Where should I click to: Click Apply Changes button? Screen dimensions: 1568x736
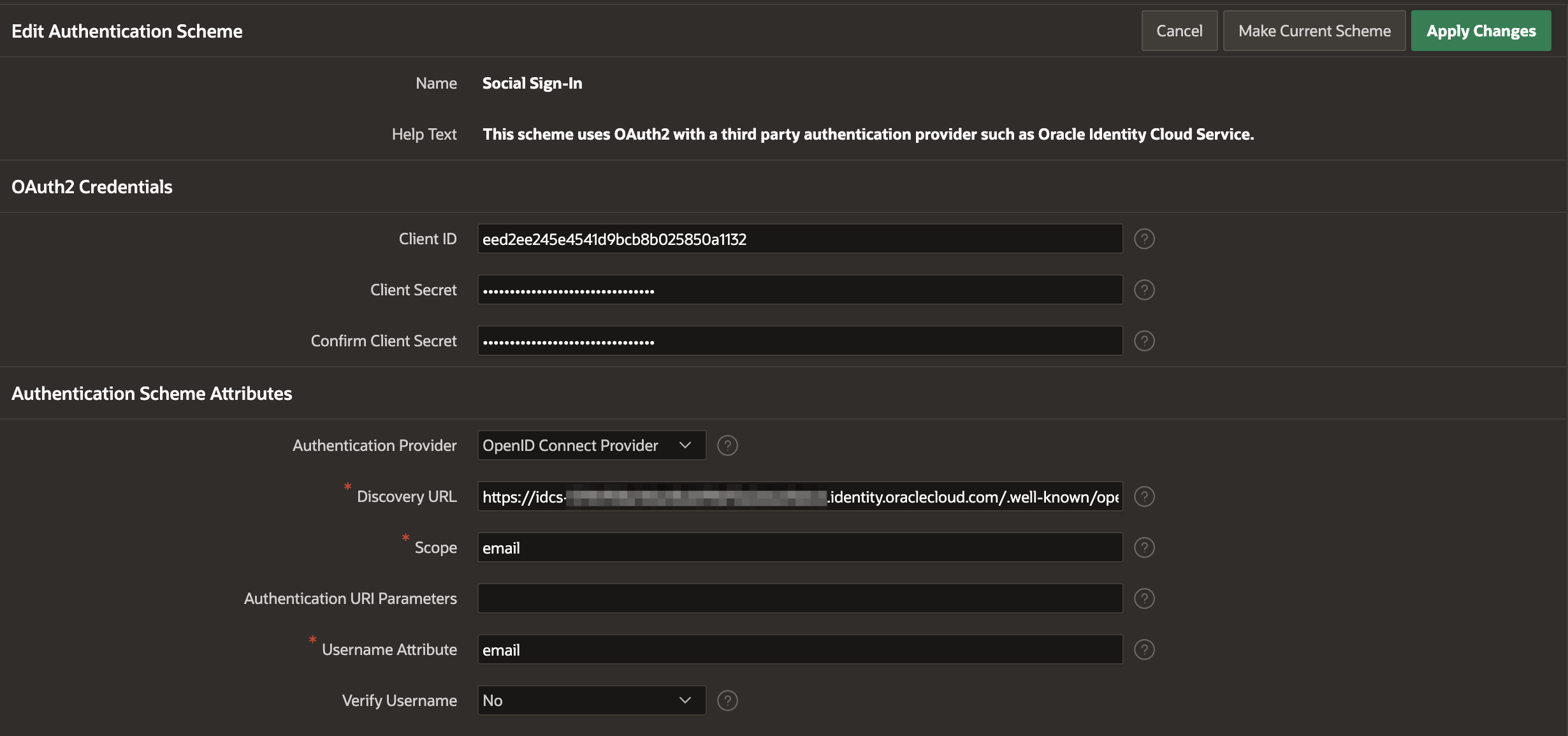pos(1480,31)
